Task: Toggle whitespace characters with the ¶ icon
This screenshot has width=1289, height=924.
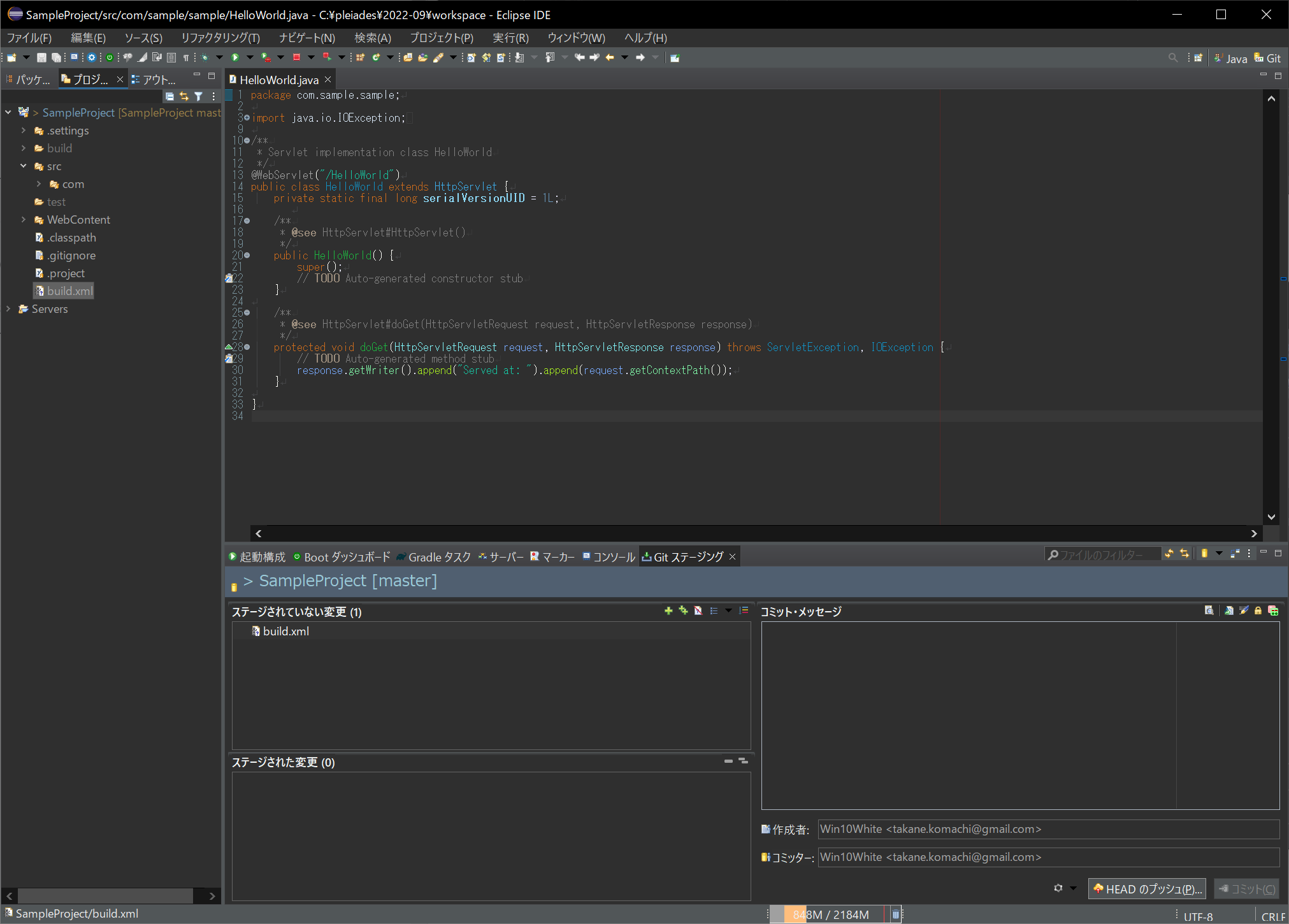Action: (186, 57)
